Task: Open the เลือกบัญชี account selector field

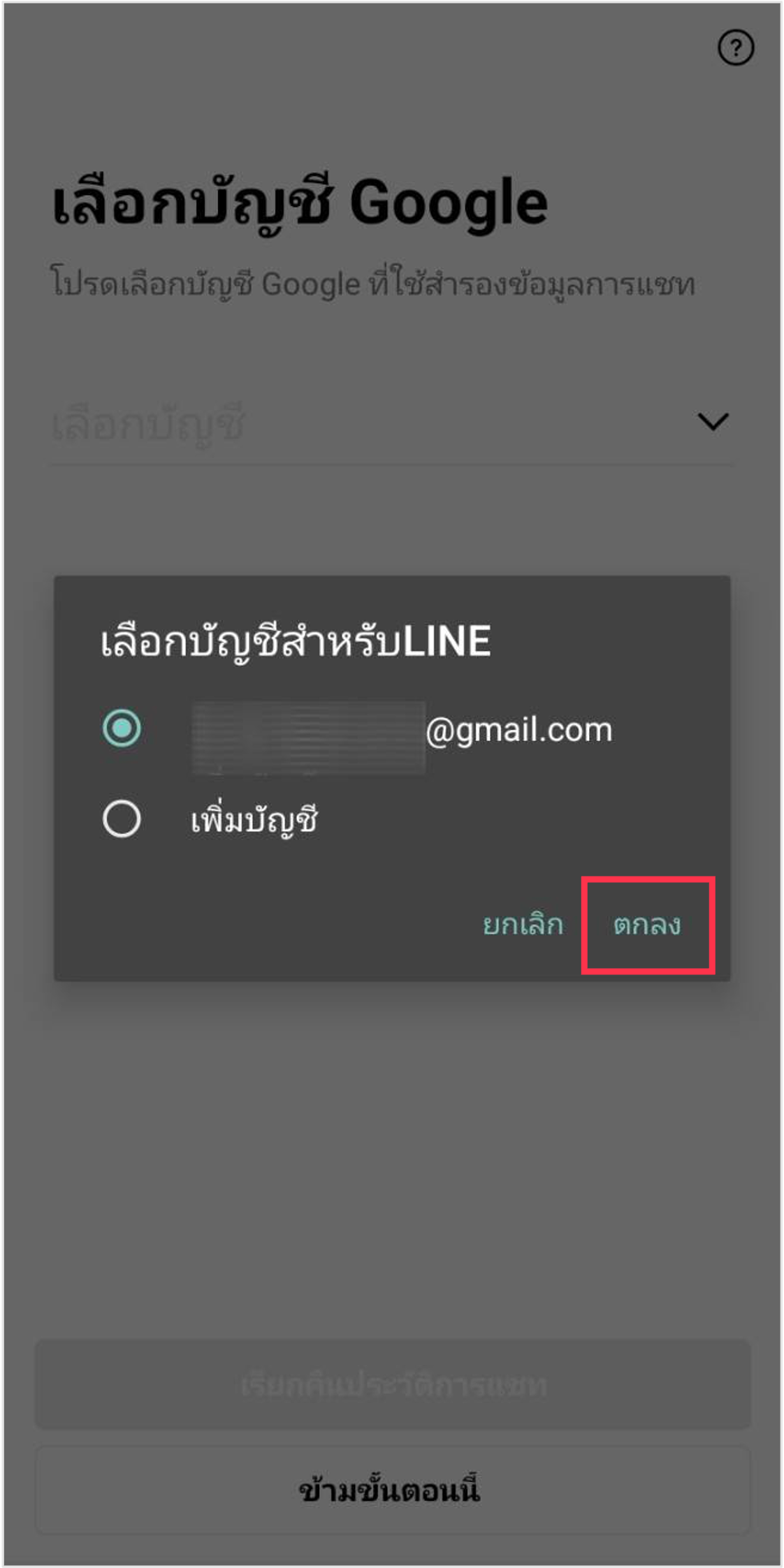Action: 392,423
